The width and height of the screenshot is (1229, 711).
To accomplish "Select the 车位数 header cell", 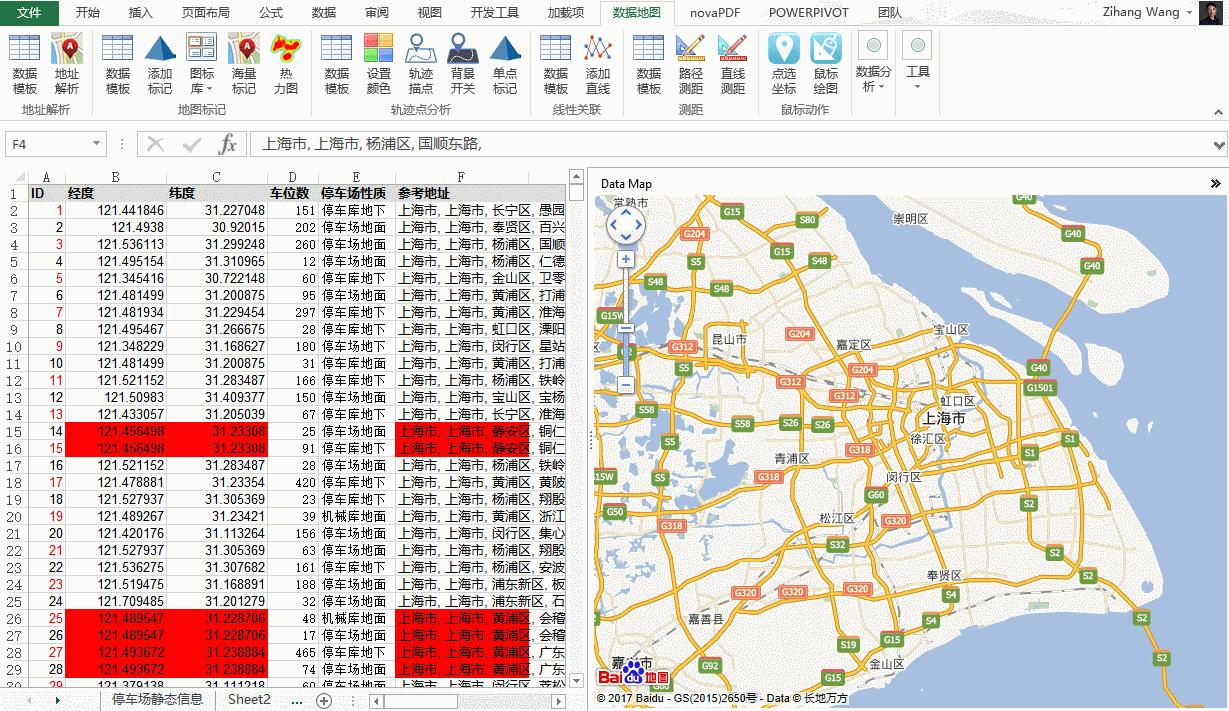I will pyautogui.click(x=291, y=193).
